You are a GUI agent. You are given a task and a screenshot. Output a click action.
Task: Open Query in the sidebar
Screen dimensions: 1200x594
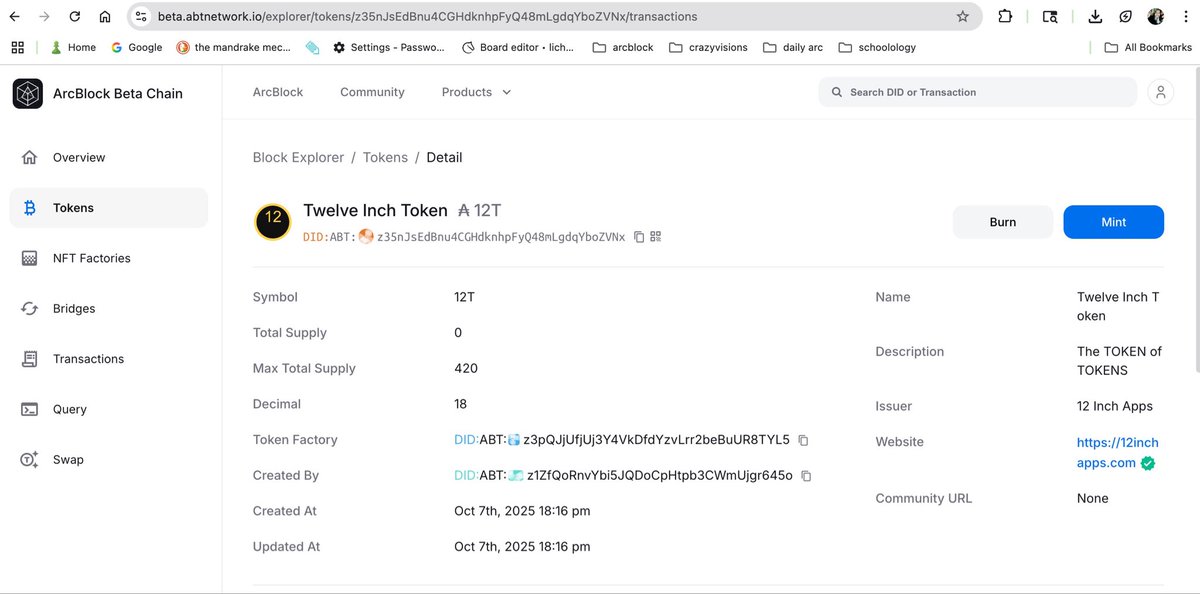(x=109, y=409)
